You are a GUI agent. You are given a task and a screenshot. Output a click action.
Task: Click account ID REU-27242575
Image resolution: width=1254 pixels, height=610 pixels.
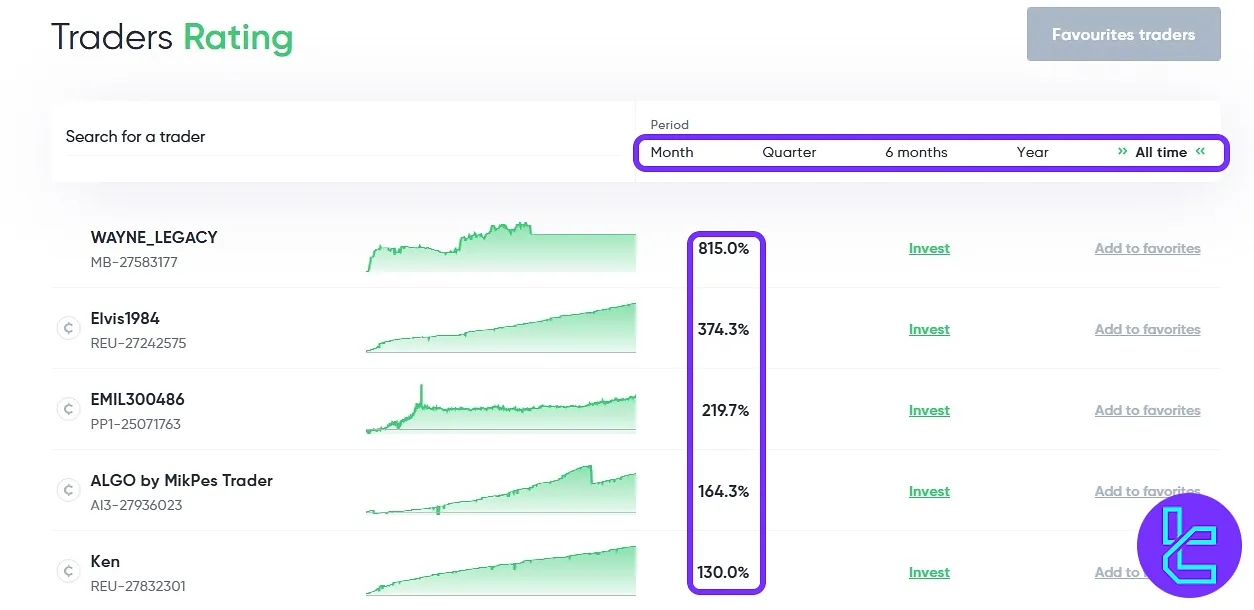point(138,344)
